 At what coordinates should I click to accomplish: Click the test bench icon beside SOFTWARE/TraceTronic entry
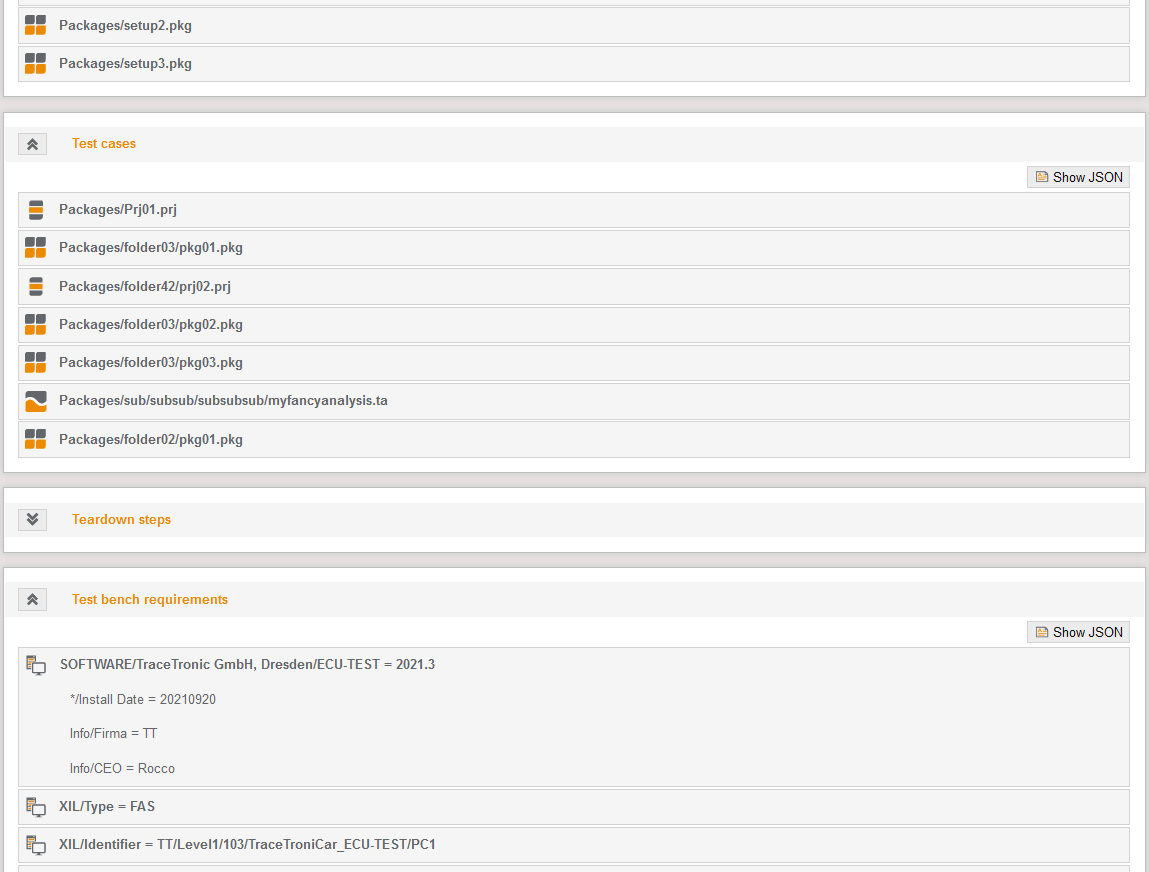coord(36,665)
